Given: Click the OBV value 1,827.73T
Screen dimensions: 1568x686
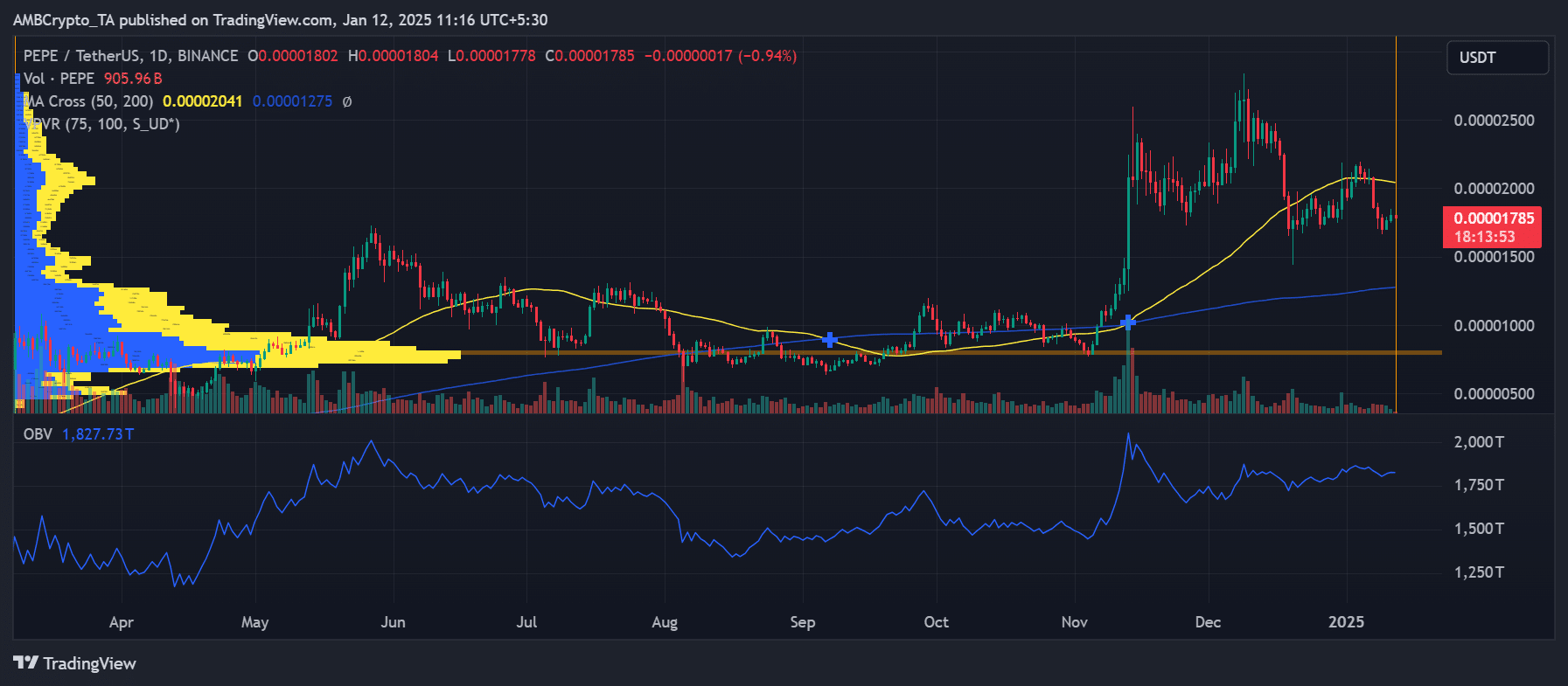Looking at the screenshot, I should pyautogui.click(x=98, y=434).
